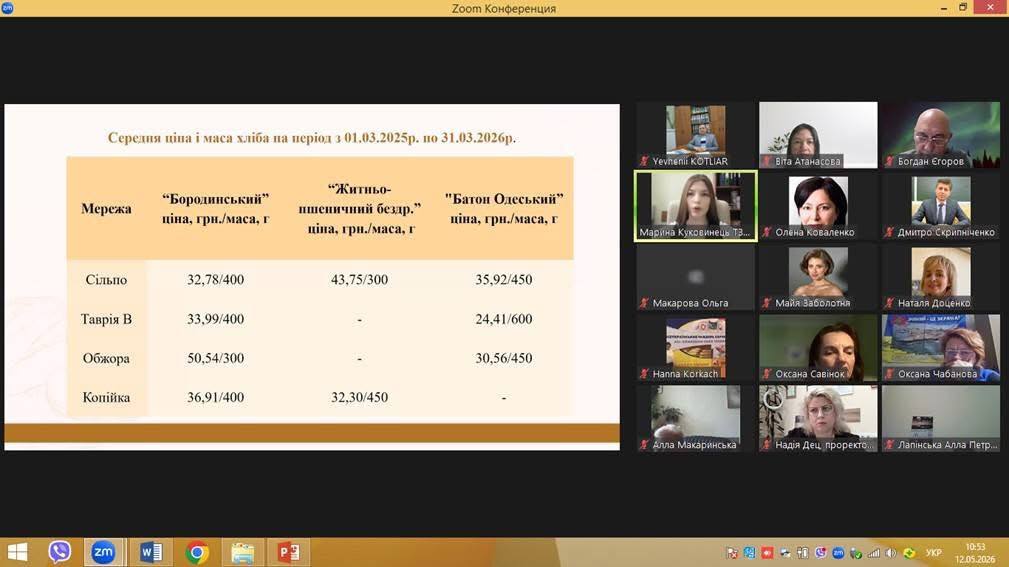Screen dimensions: 1009x567
Task: Click the Viber icon in the system tray
Action: click(820, 553)
